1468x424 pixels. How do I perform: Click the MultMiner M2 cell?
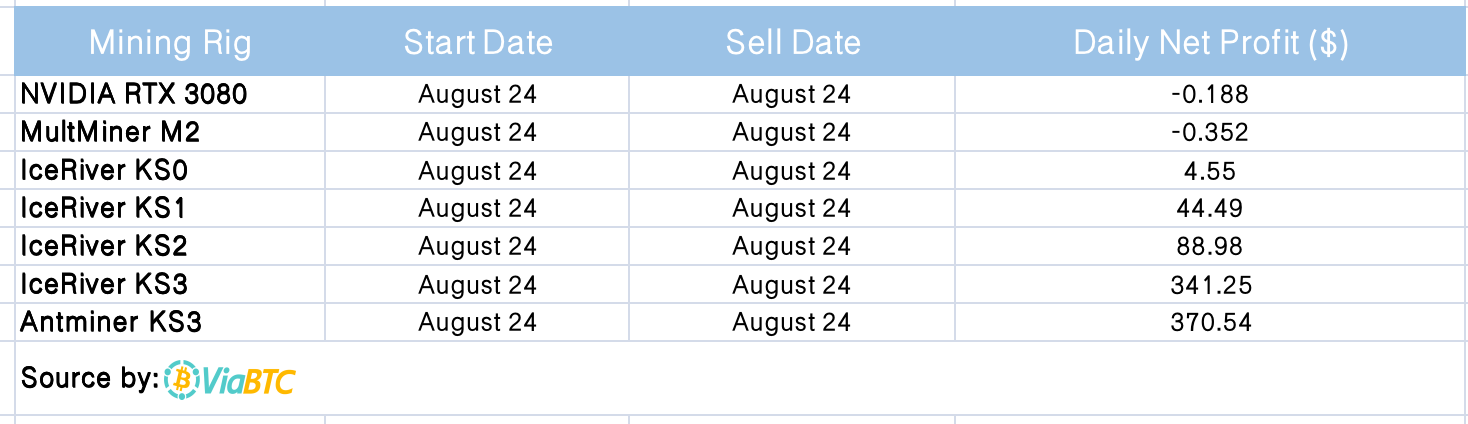tap(117, 133)
